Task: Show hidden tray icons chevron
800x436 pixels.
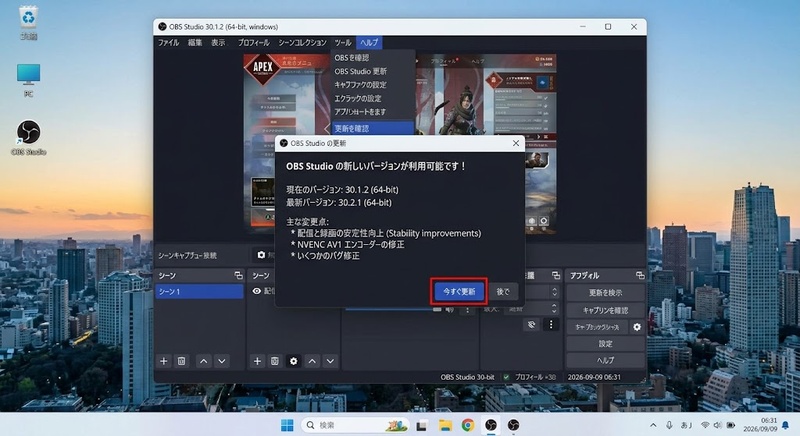Action: point(653,425)
